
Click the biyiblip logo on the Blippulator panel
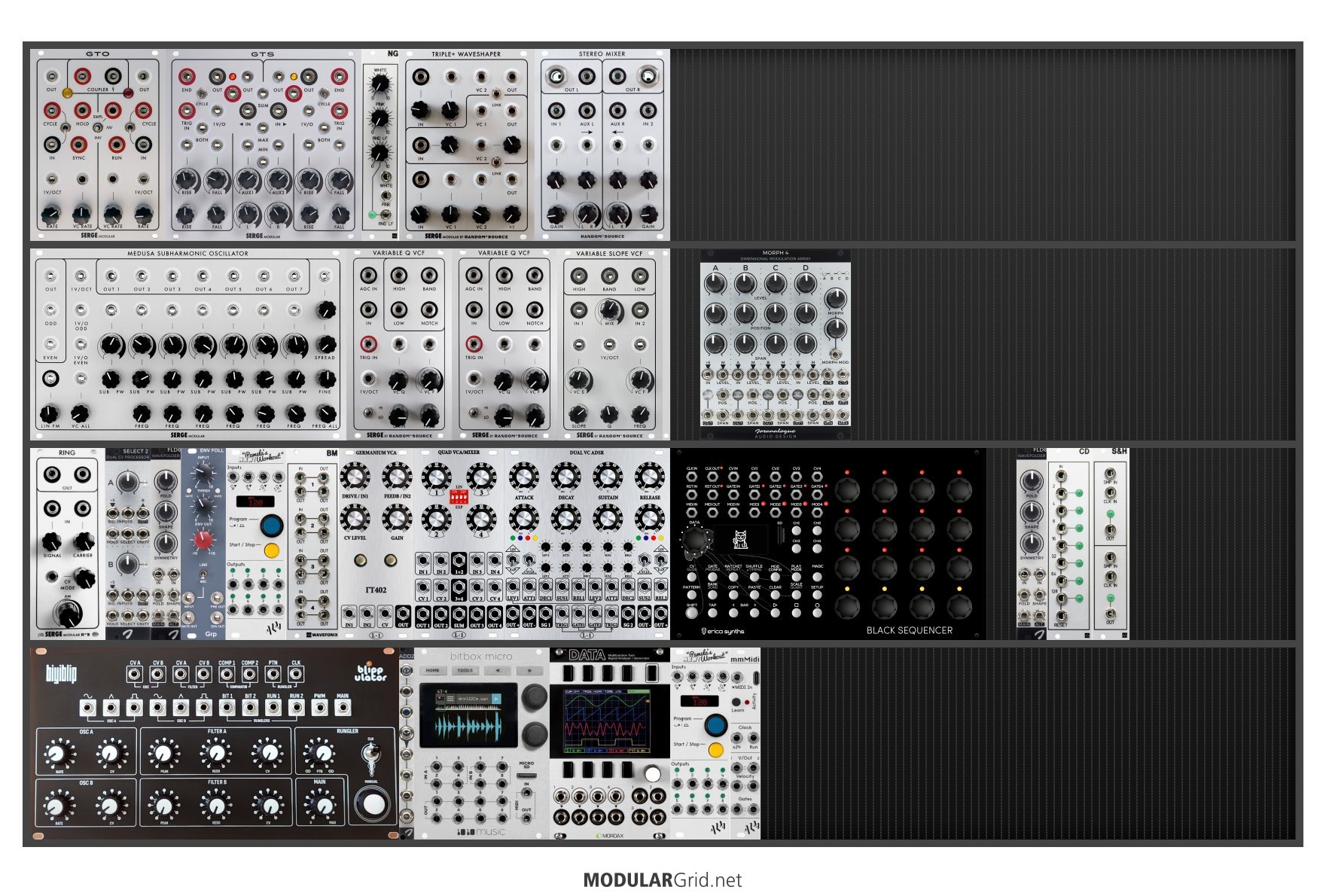click(x=61, y=673)
